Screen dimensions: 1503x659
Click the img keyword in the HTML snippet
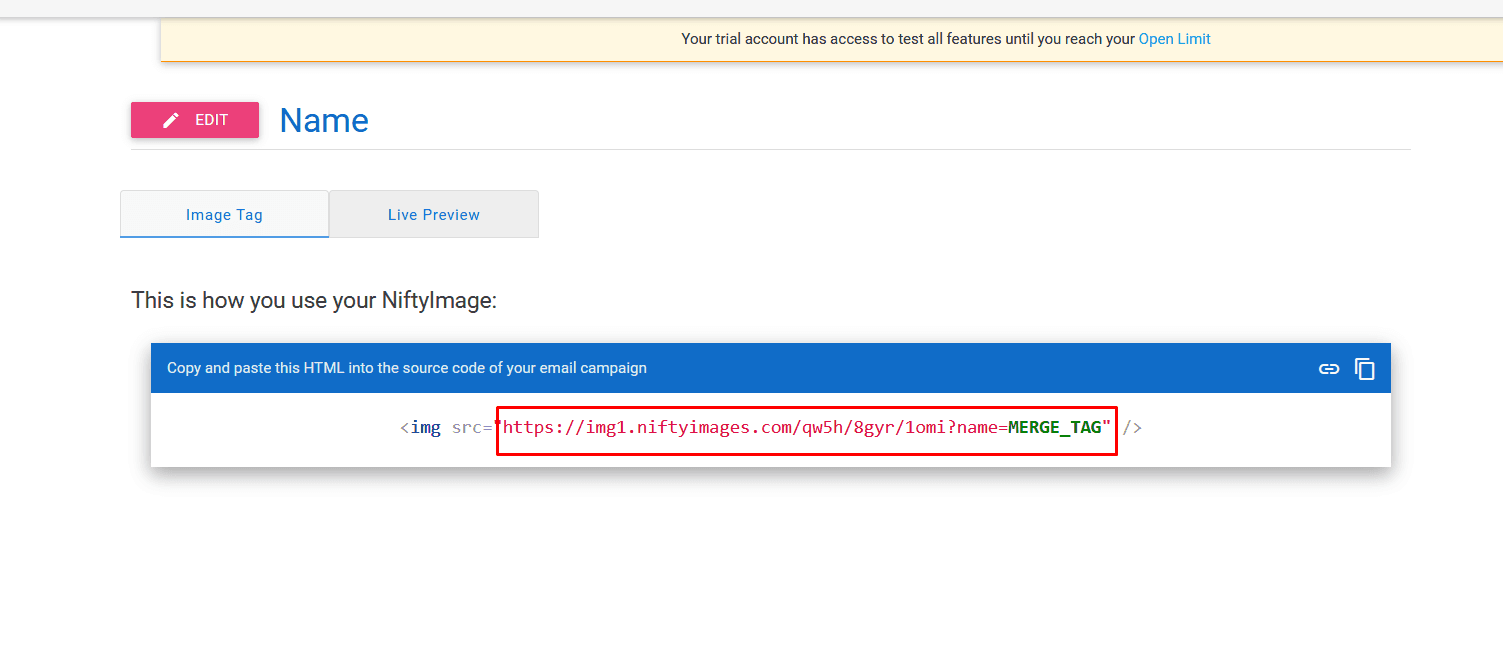click(x=426, y=428)
